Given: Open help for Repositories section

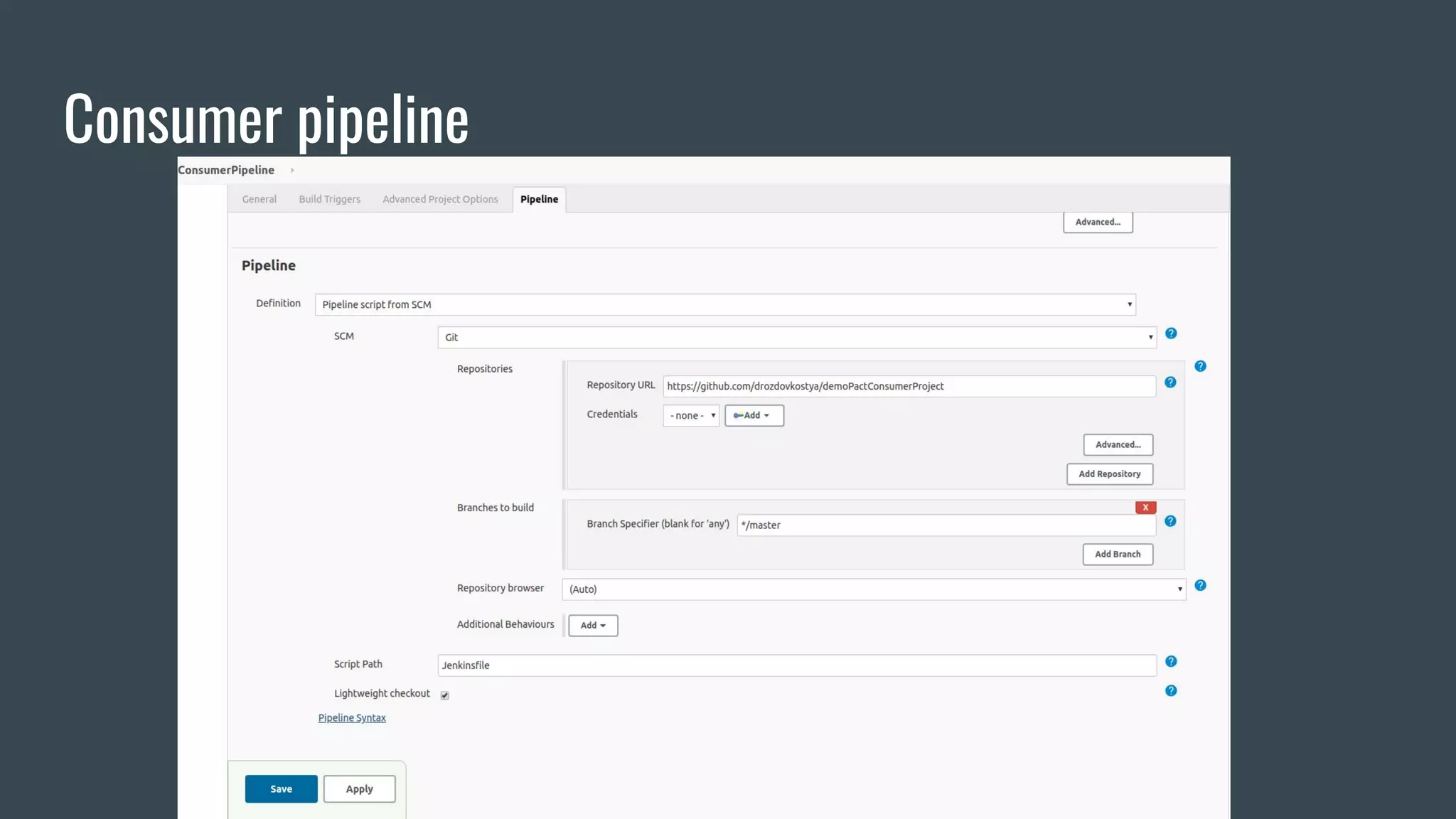Looking at the screenshot, I should tap(1200, 366).
